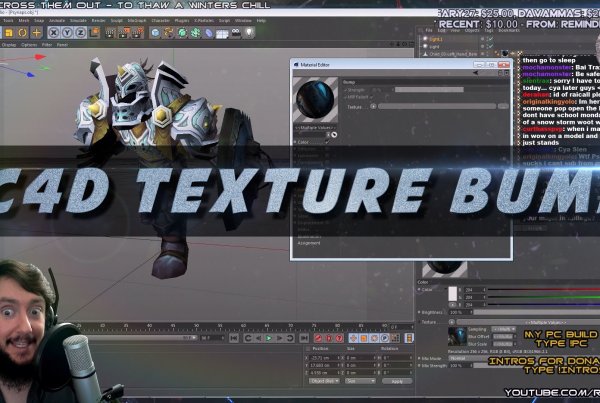
Task: Toggle the X axis lock
Action: tap(54, 33)
